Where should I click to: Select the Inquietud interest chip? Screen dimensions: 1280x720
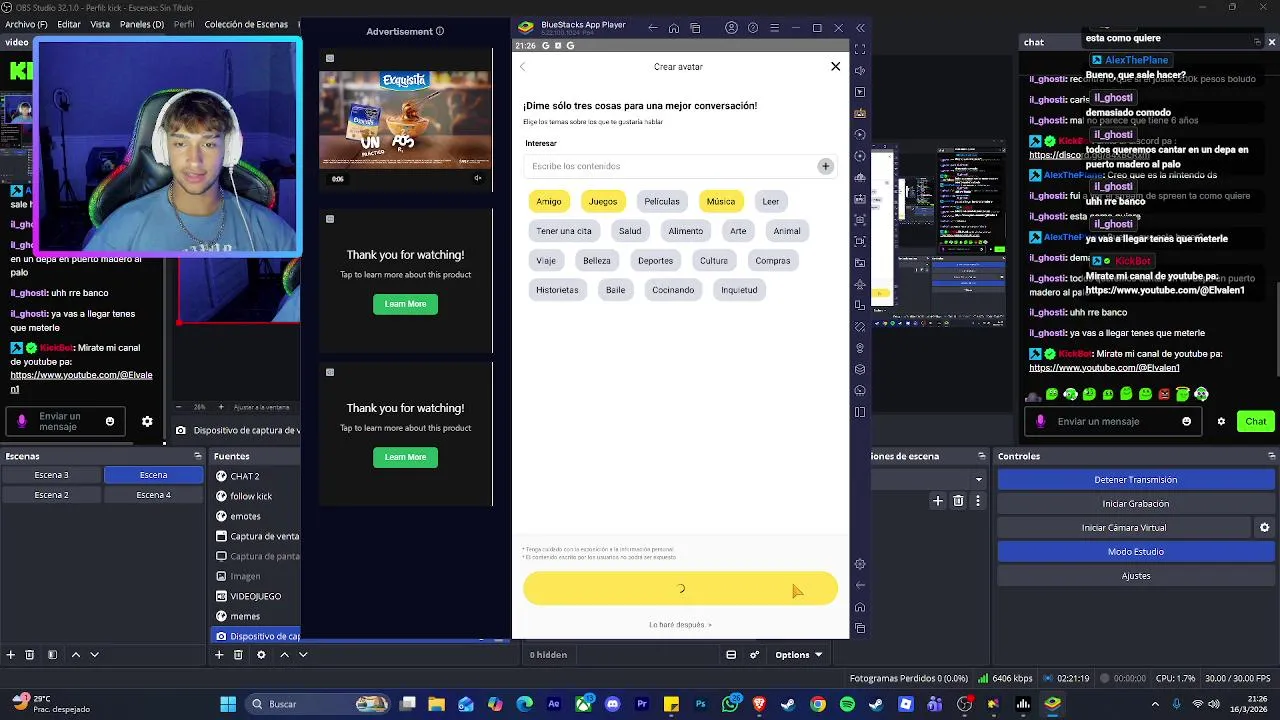click(739, 290)
